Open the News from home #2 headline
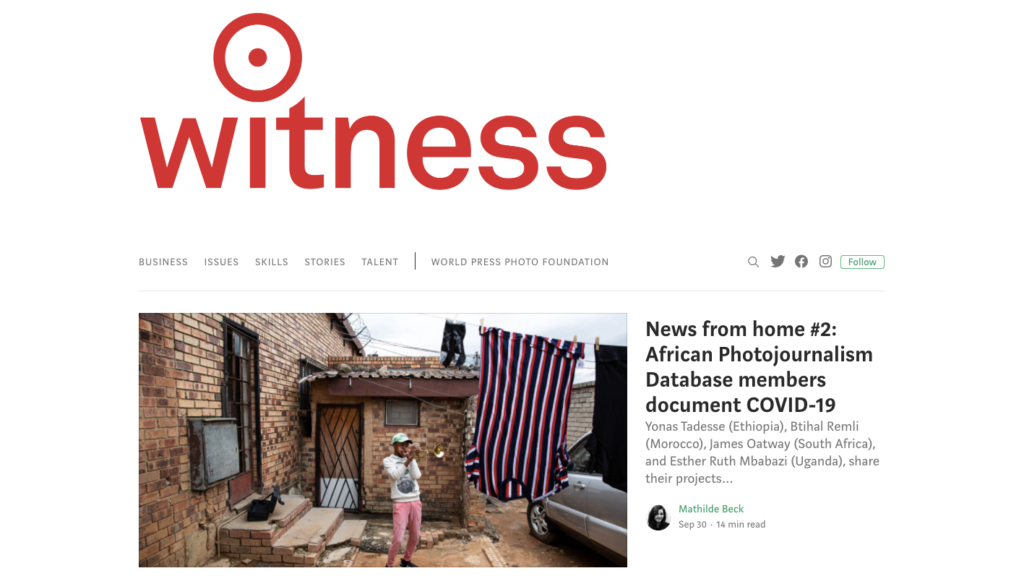The height and width of the screenshot is (576, 1024). [759, 366]
